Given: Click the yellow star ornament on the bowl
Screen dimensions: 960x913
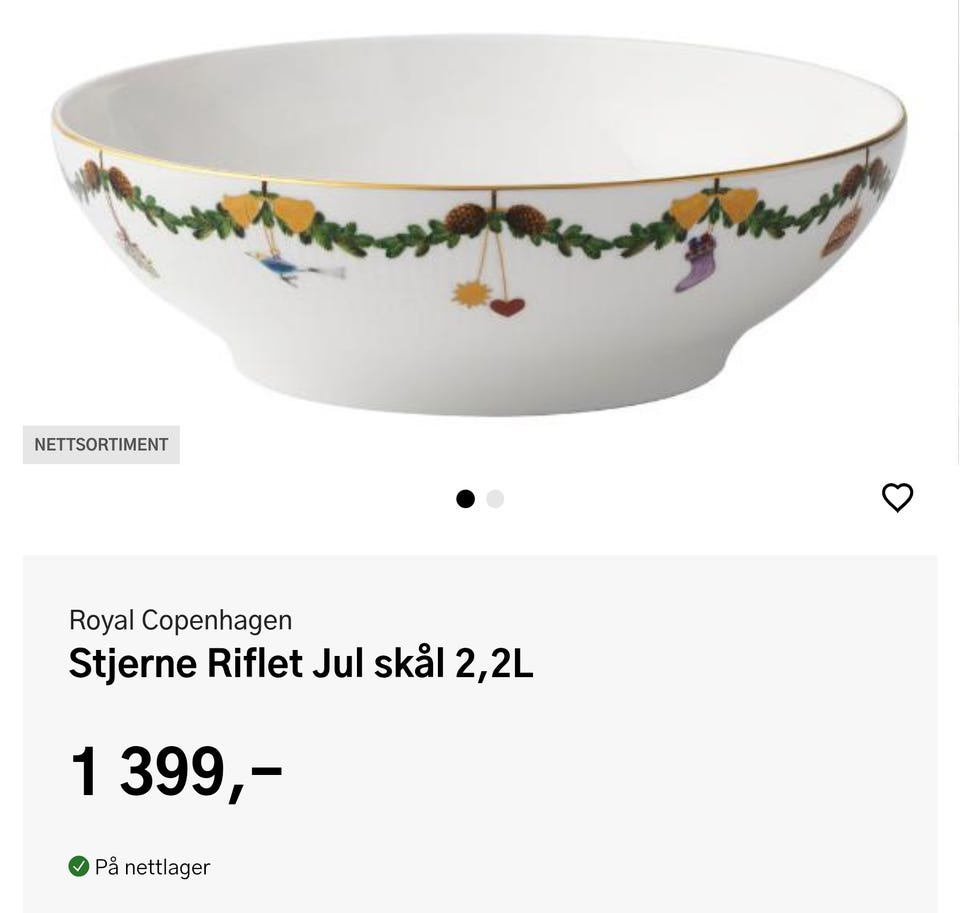Looking at the screenshot, I should [x=468, y=294].
